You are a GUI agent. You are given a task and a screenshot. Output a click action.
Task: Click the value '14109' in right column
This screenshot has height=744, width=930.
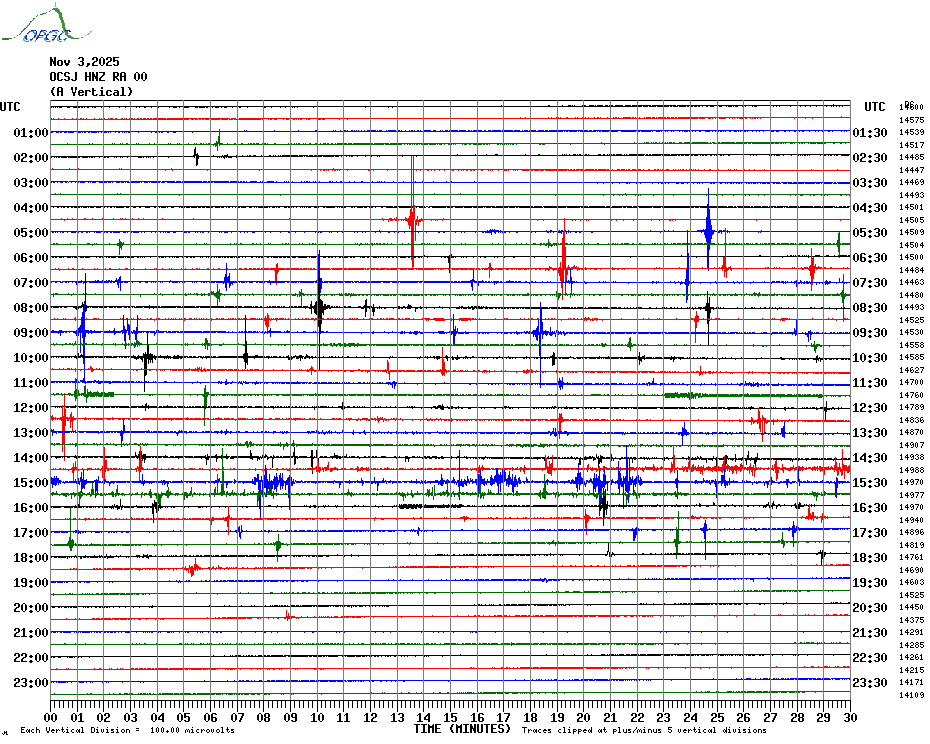click(912, 695)
